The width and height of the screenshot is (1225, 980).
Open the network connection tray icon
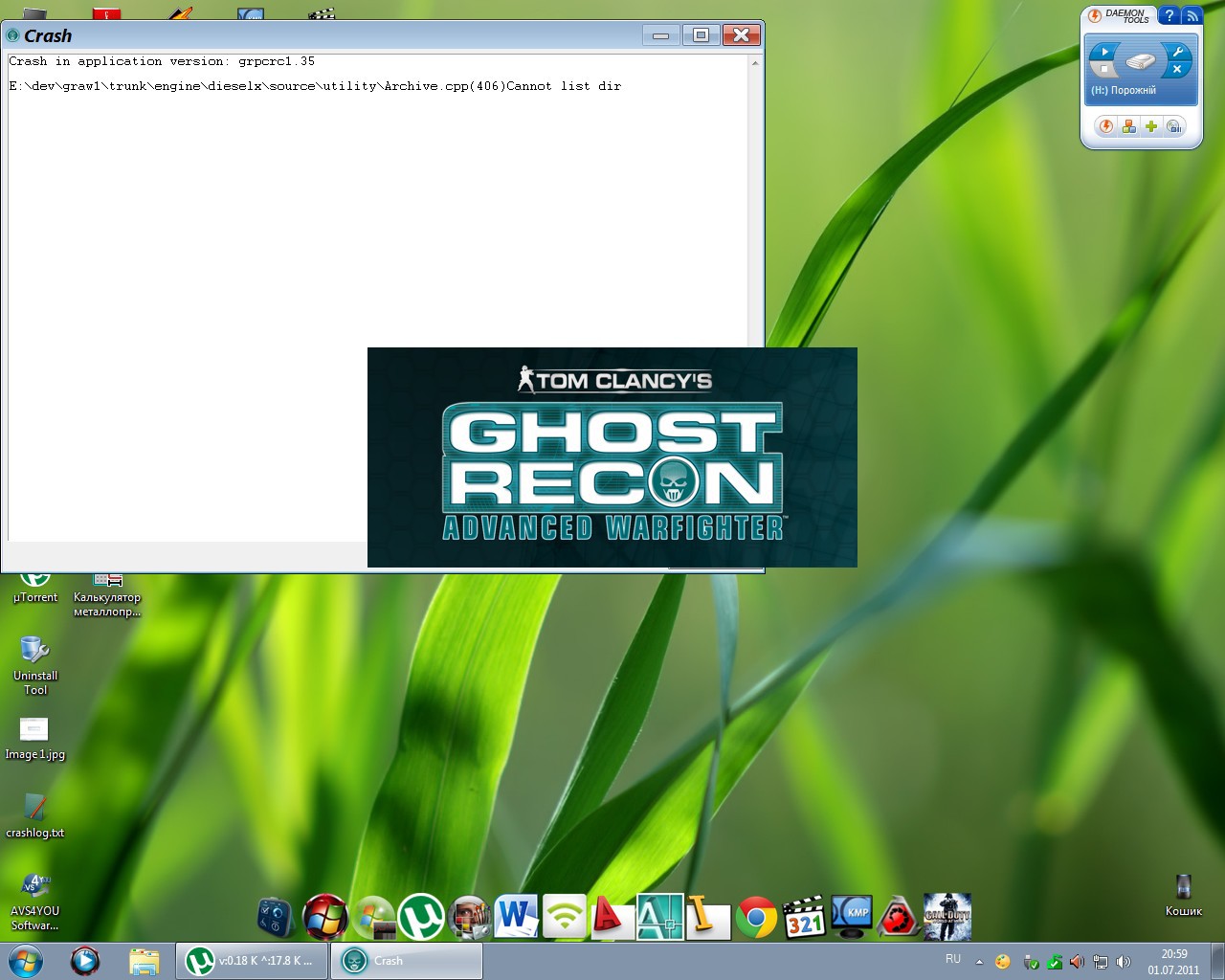pos(1101,962)
